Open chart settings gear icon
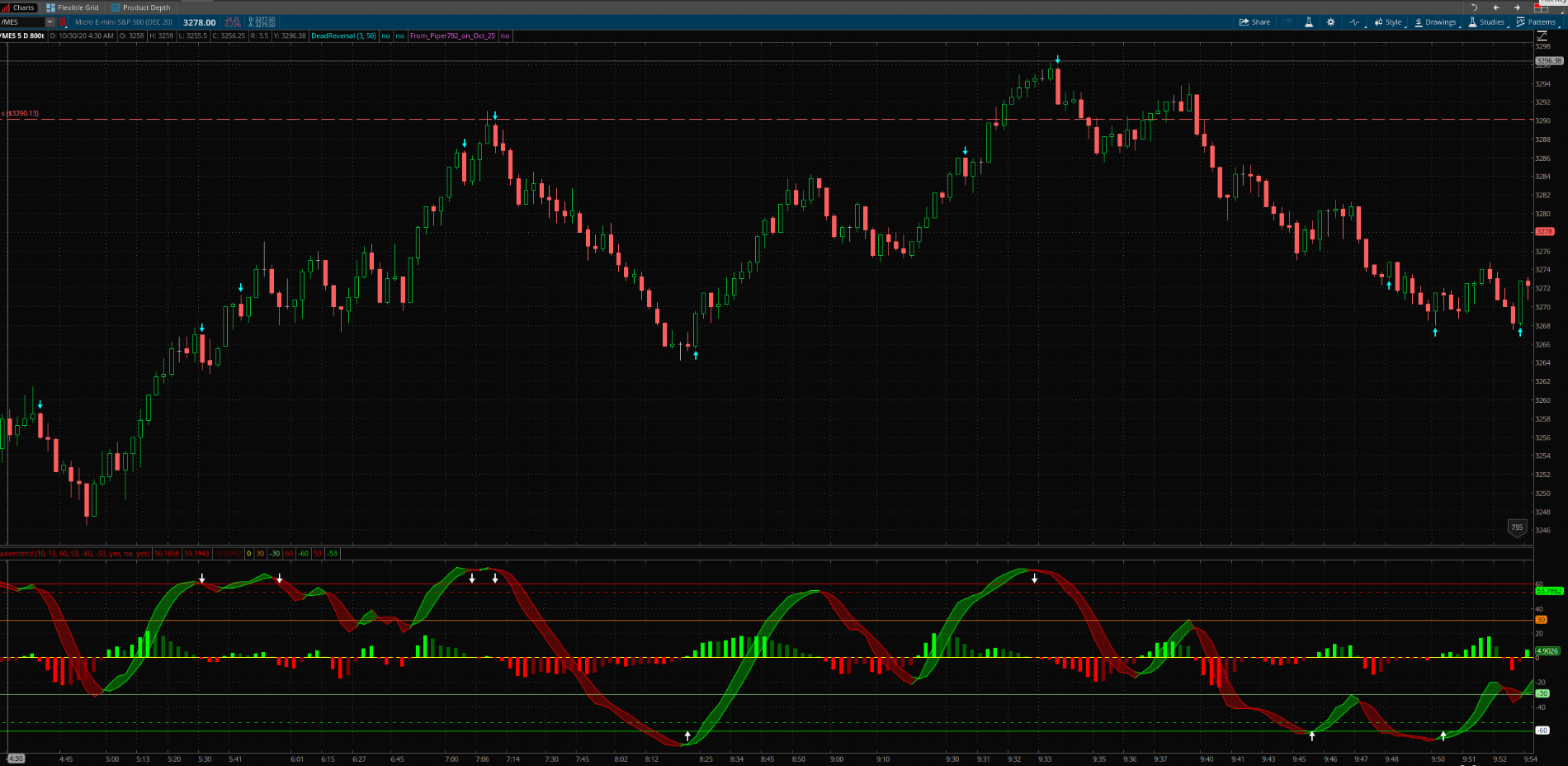Screen dimensions: 1568x766 [1330, 22]
